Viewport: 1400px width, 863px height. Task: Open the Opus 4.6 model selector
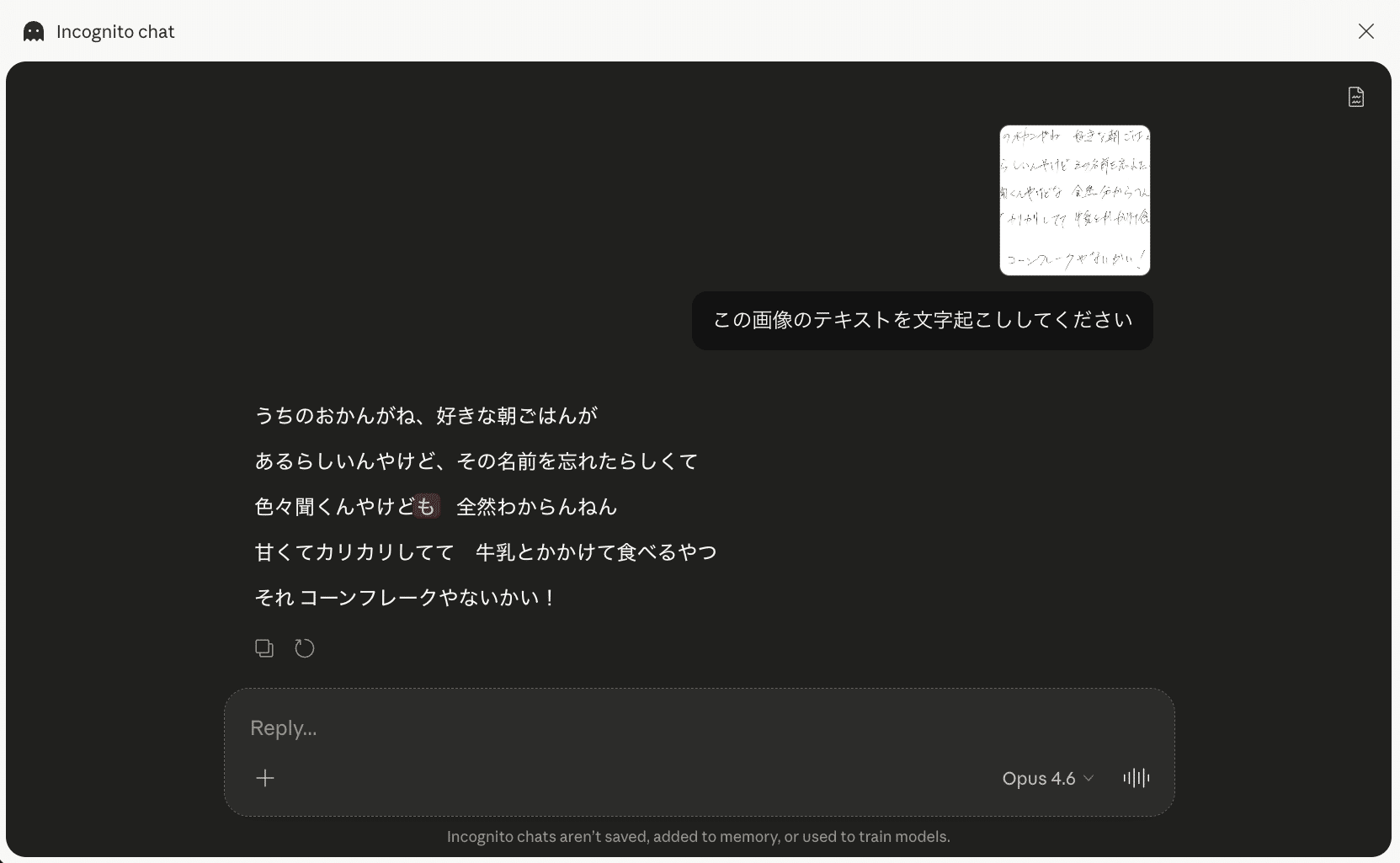coord(1047,779)
